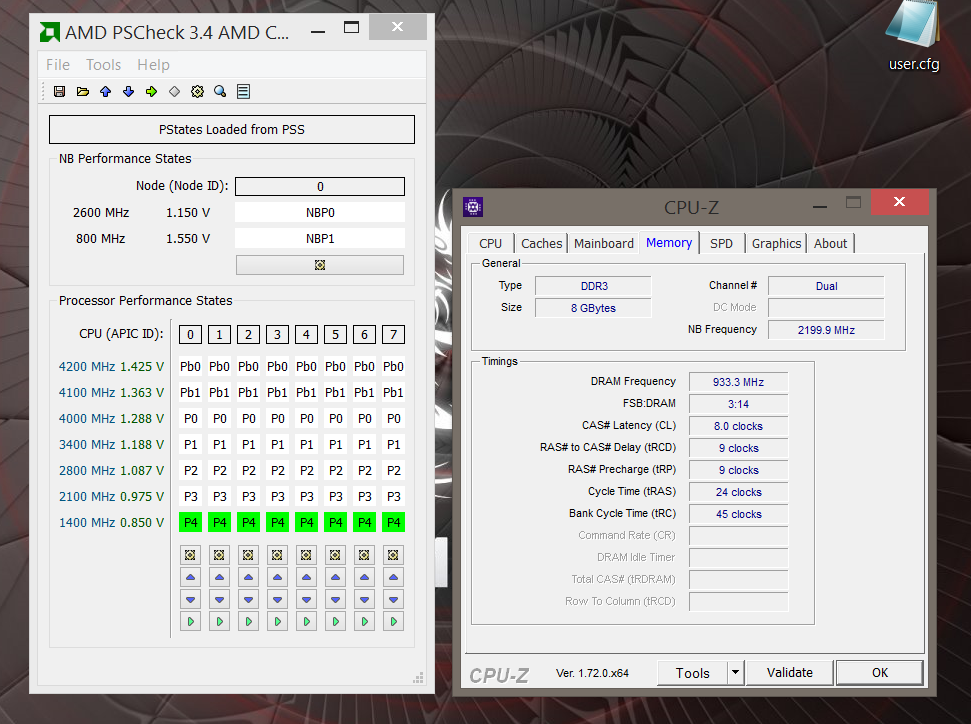Click the down arrow button under CPU 1
This screenshot has height=724, width=971.
[219, 600]
